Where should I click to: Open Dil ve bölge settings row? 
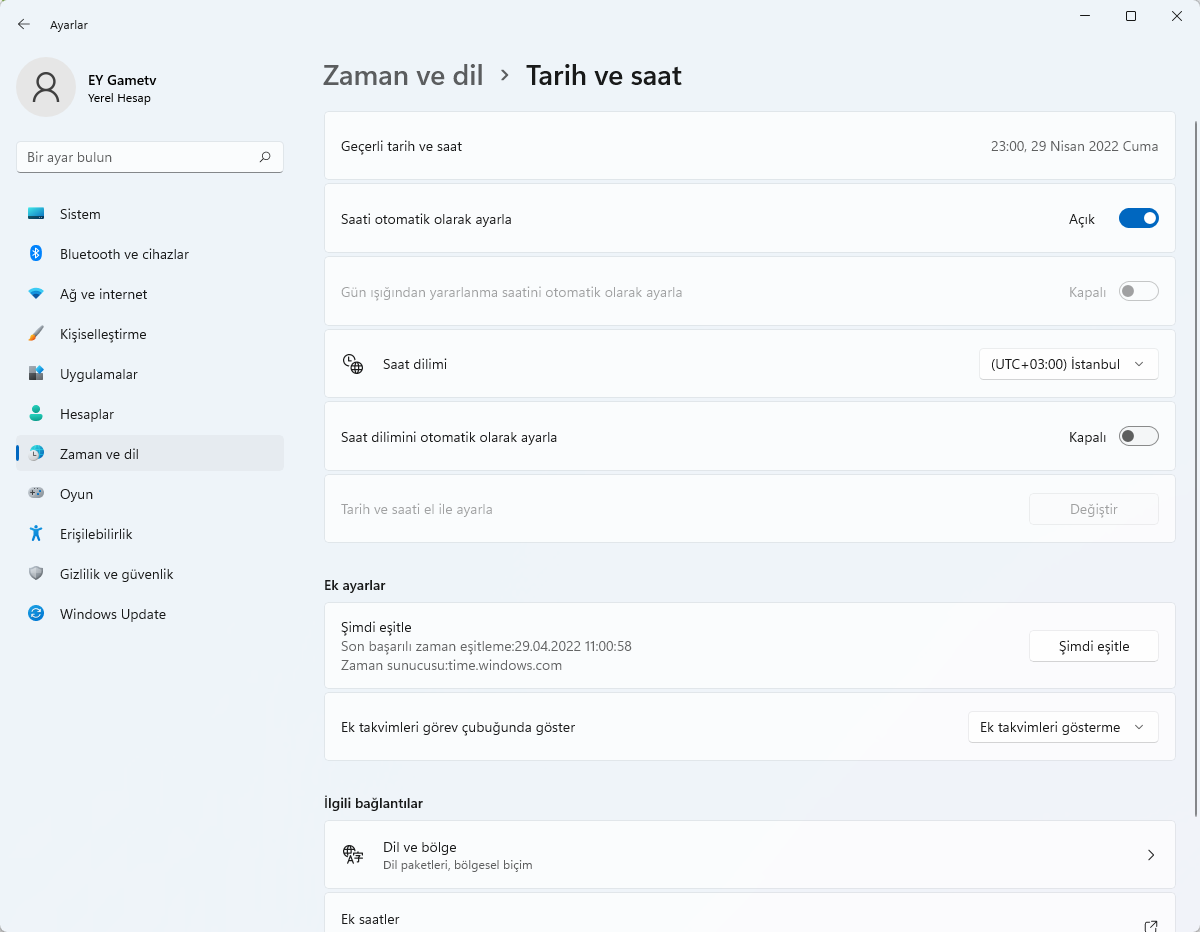coord(749,855)
